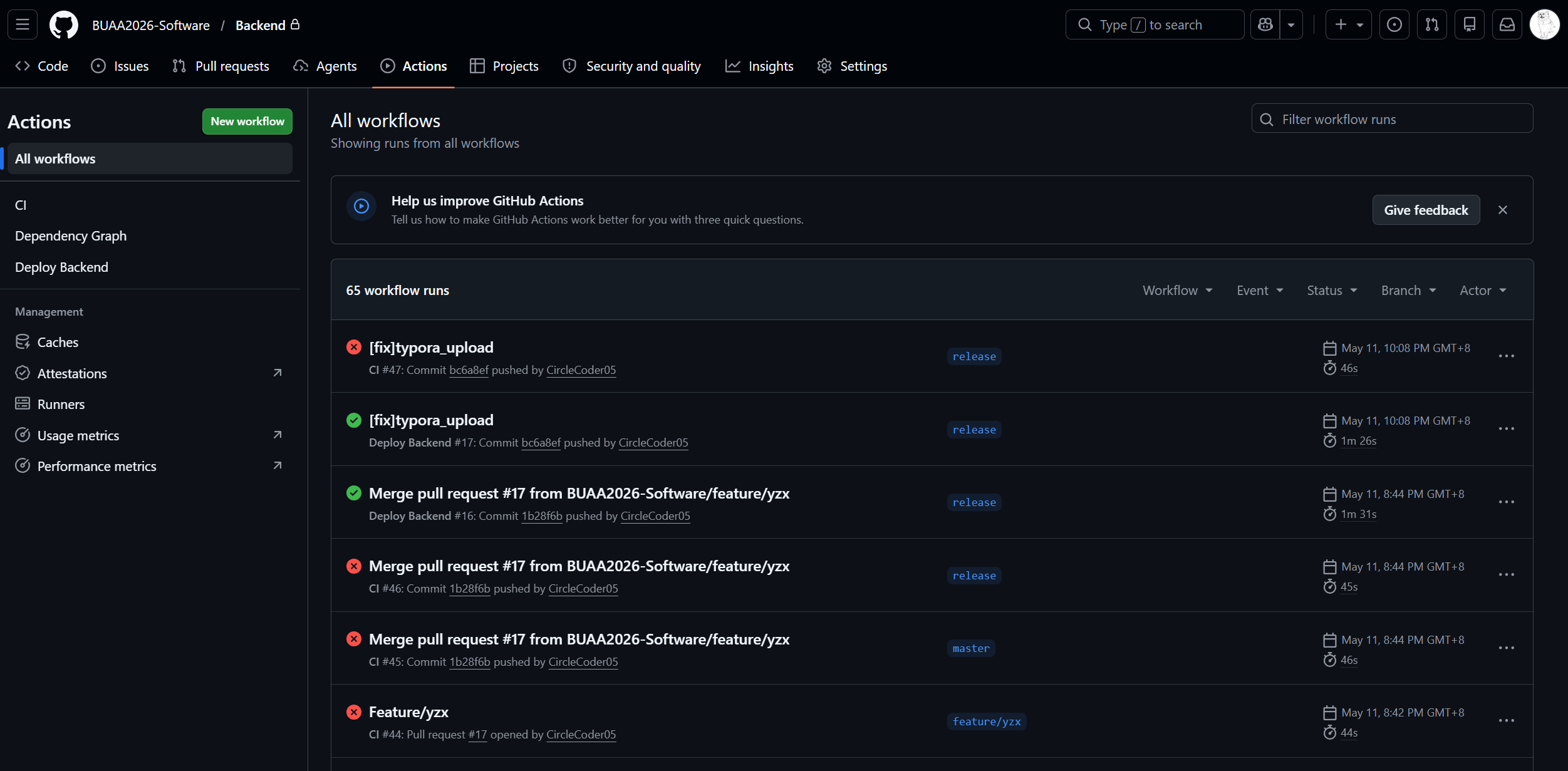Expand the Copilot dropdown arrow
Viewport: 1568px width, 771px height.
tap(1291, 24)
